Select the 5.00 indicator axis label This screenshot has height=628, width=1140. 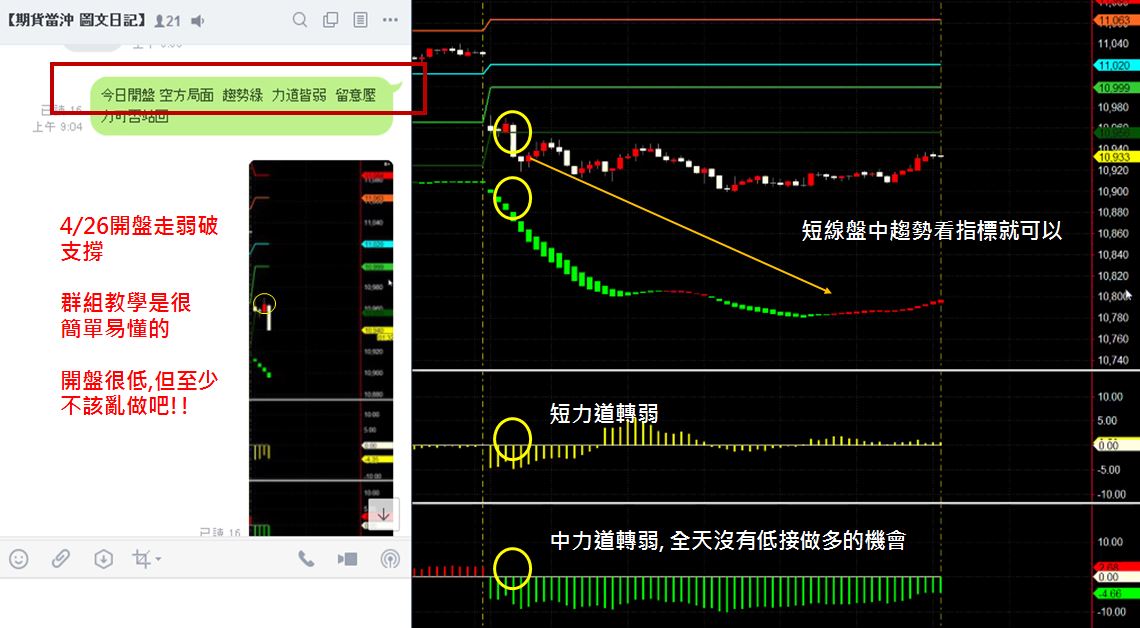coord(1109,420)
